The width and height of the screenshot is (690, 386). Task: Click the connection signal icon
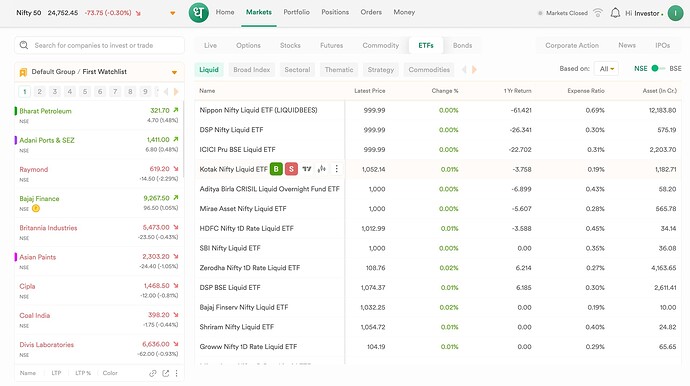(598, 13)
